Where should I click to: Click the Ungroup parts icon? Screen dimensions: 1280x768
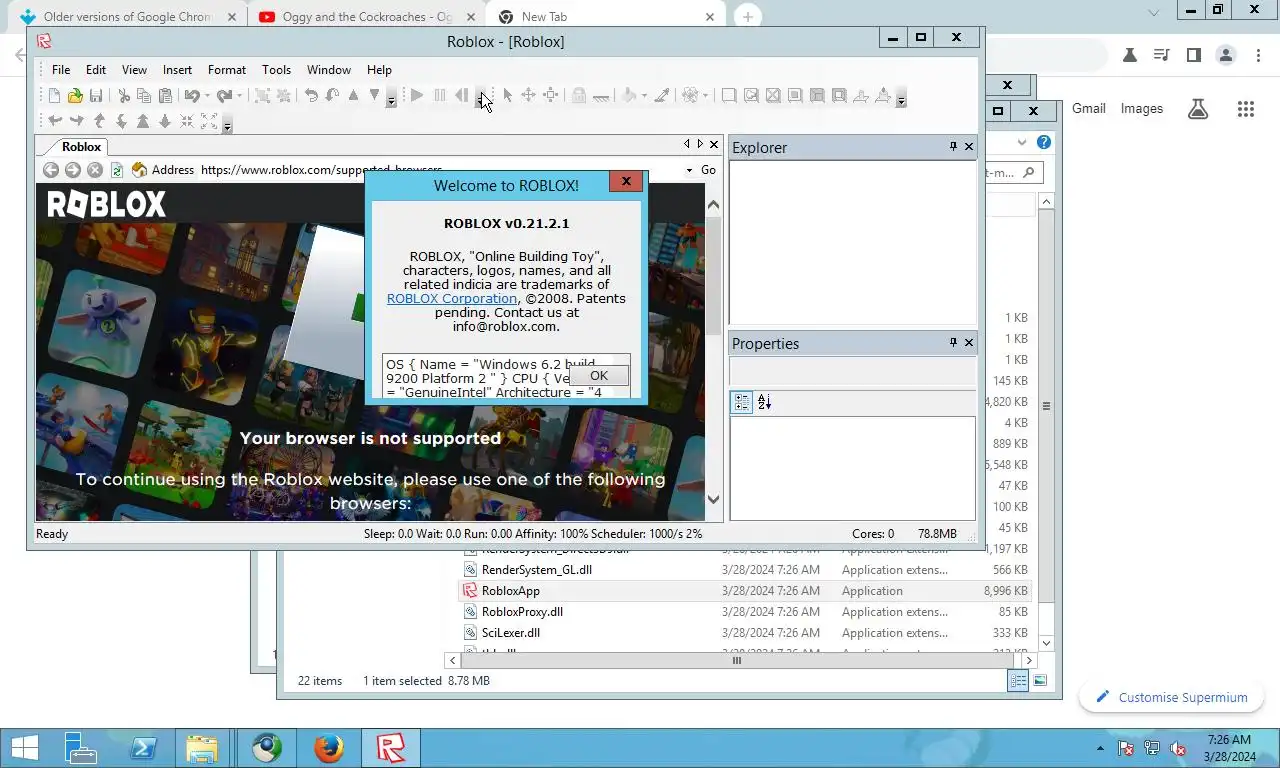(x=283, y=96)
